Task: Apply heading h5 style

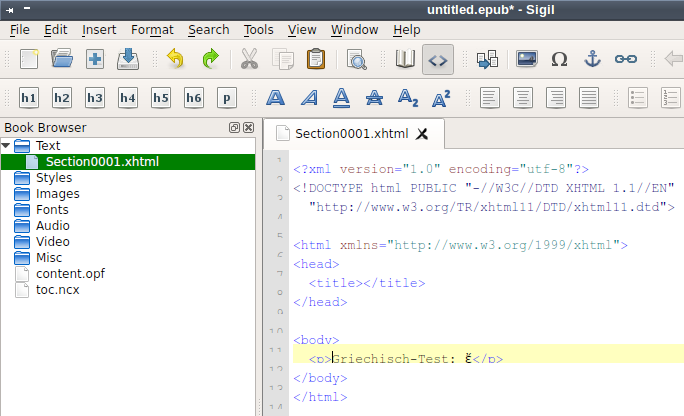Action: point(161,98)
